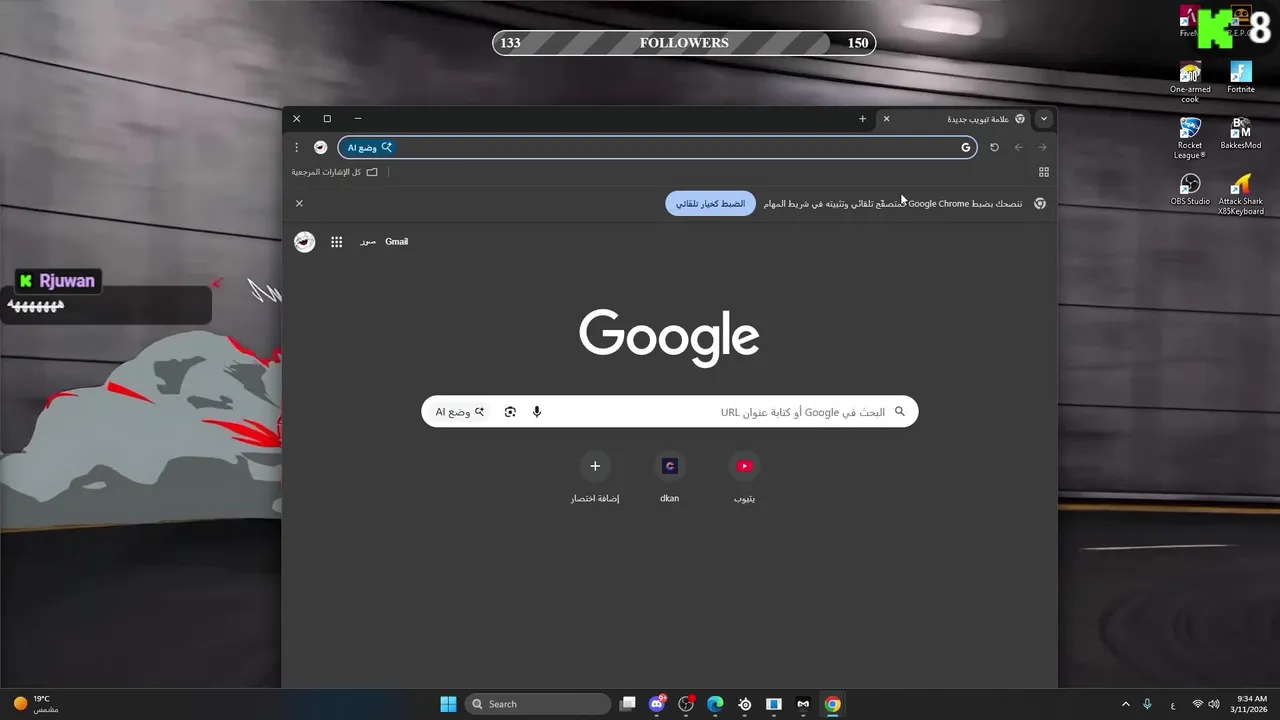Screen dimensions: 1280x720
Task: Open the يتيوب (YouTube) shortcut tile
Action: pos(744,476)
